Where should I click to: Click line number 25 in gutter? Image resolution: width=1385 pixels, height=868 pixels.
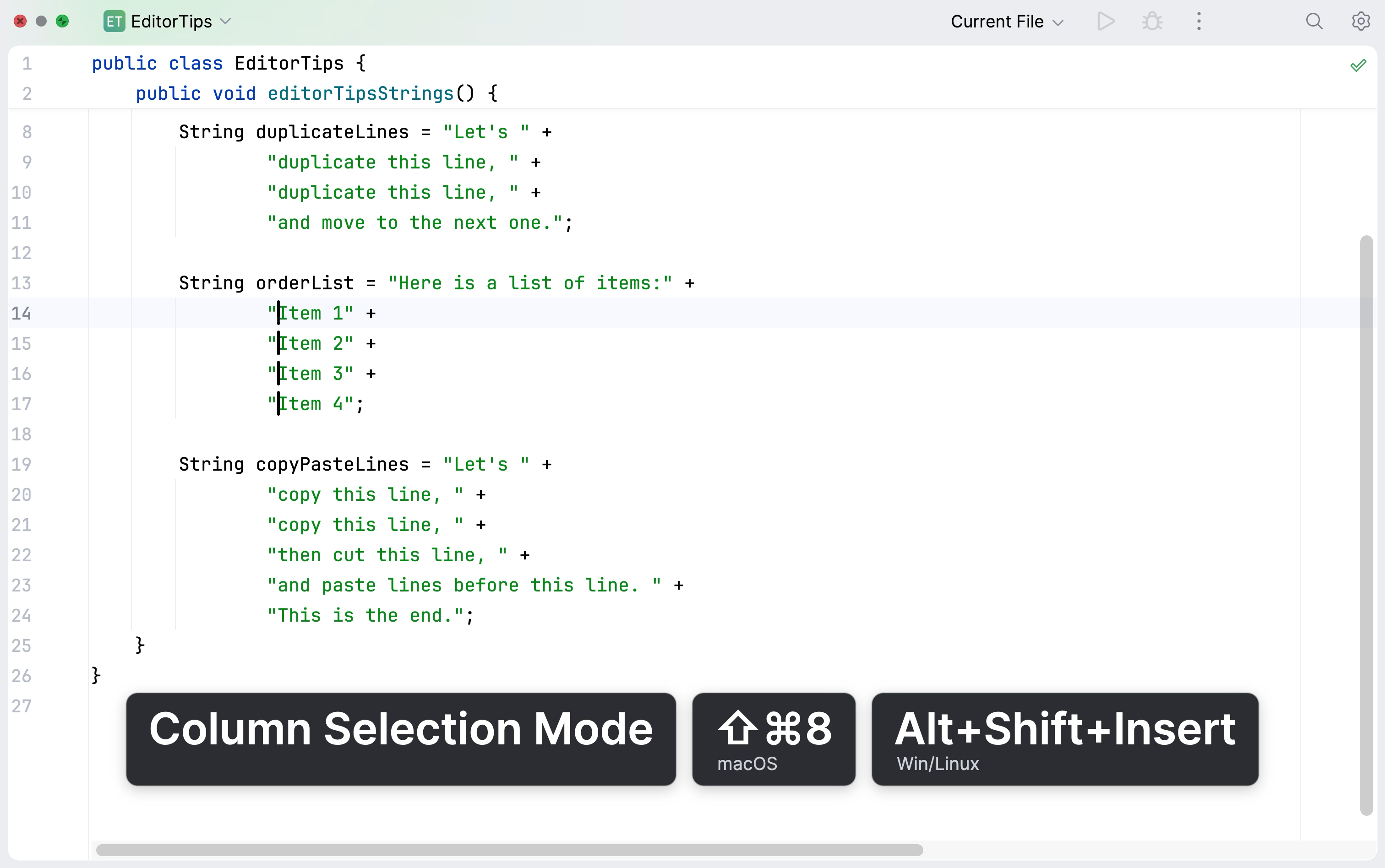coord(21,645)
